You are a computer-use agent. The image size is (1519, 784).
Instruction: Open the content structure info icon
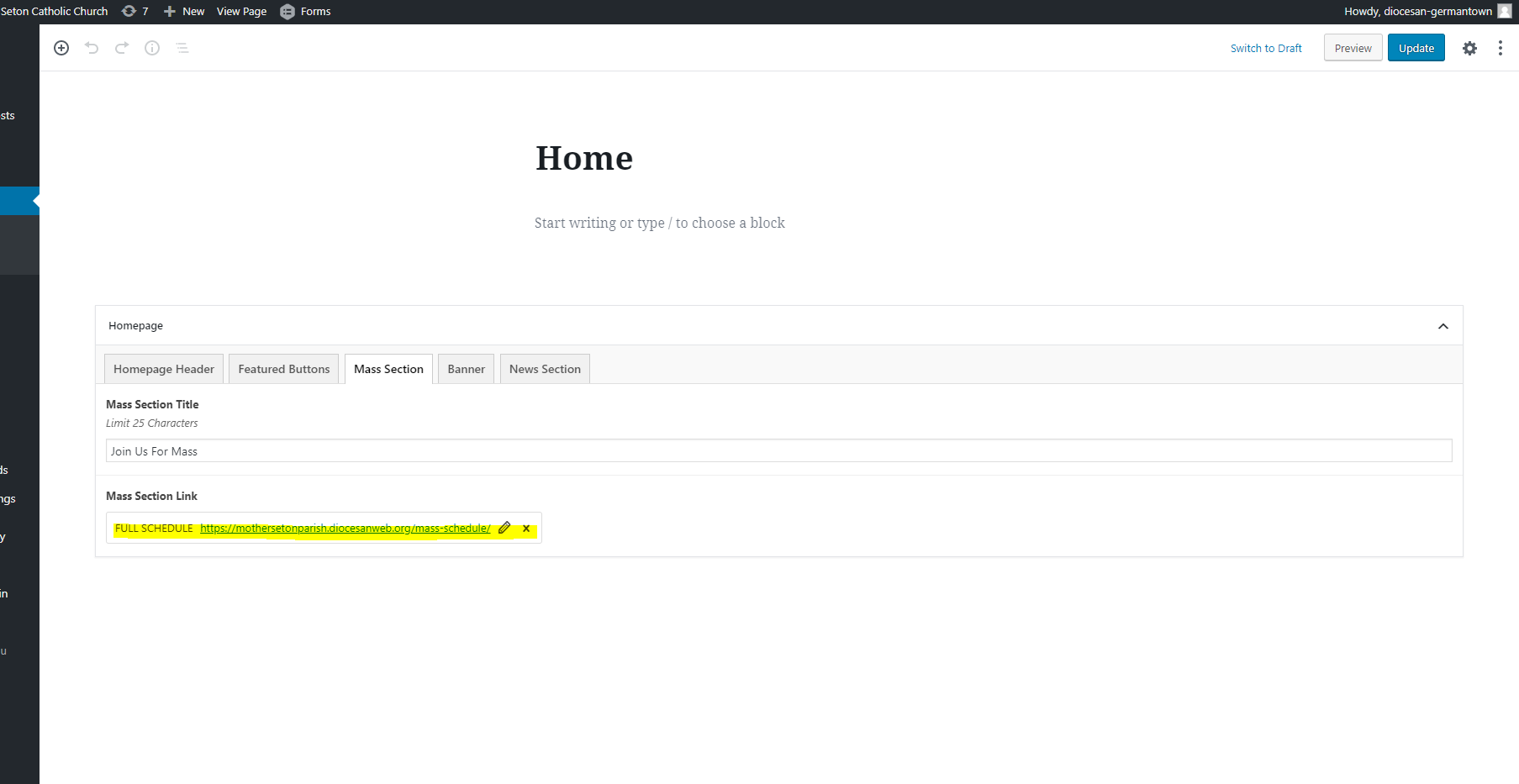152,48
